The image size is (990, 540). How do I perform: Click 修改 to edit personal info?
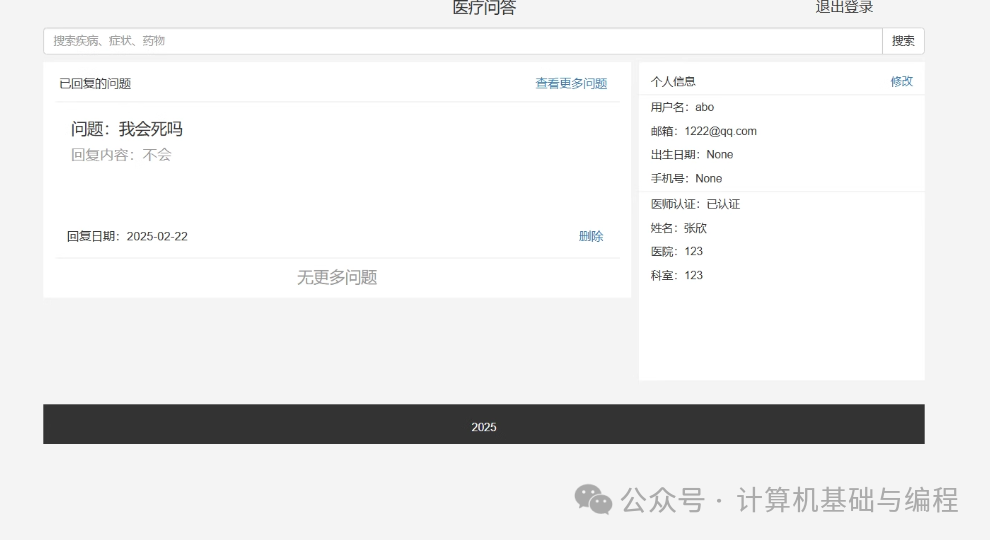click(901, 81)
